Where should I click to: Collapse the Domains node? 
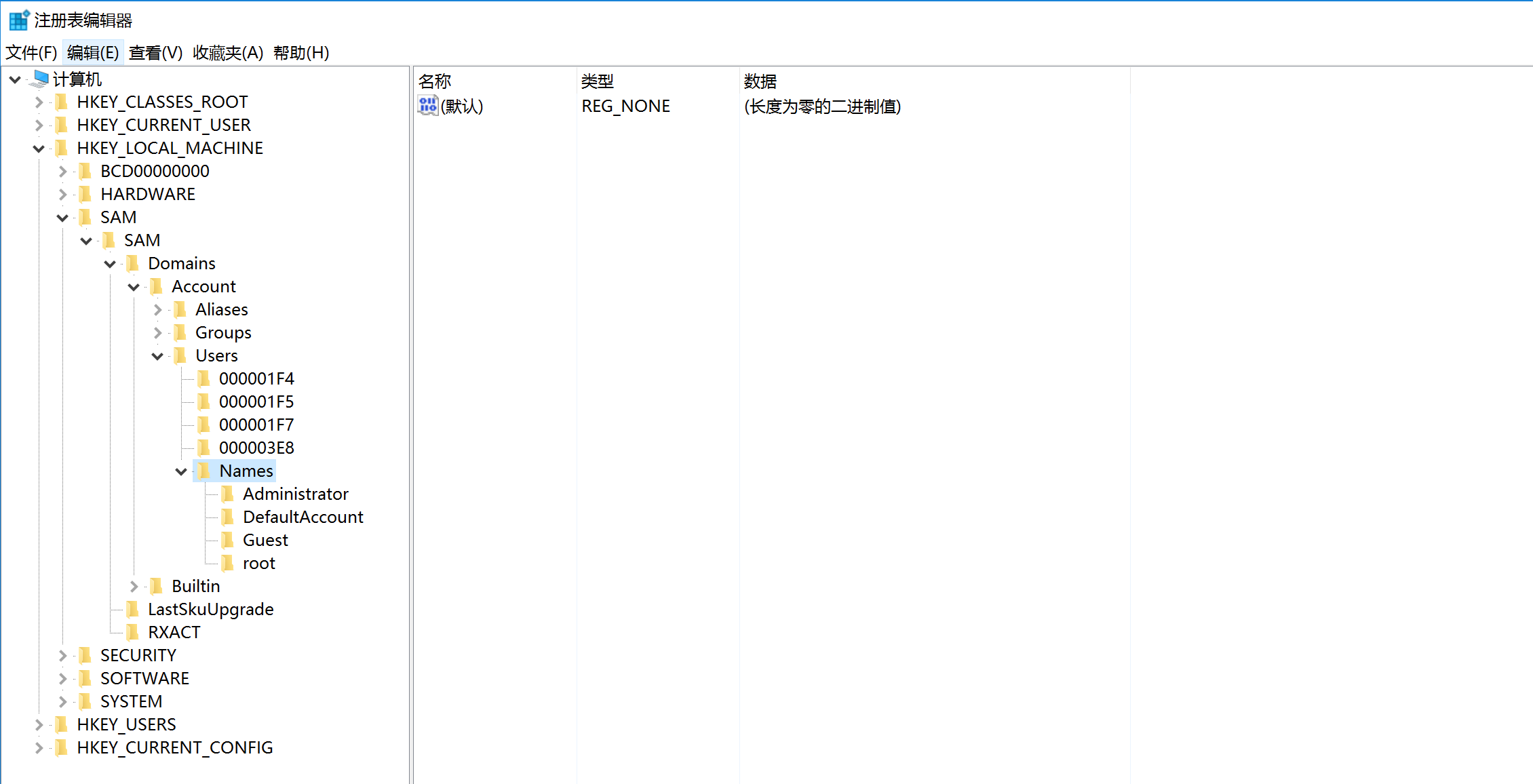click(x=109, y=263)
